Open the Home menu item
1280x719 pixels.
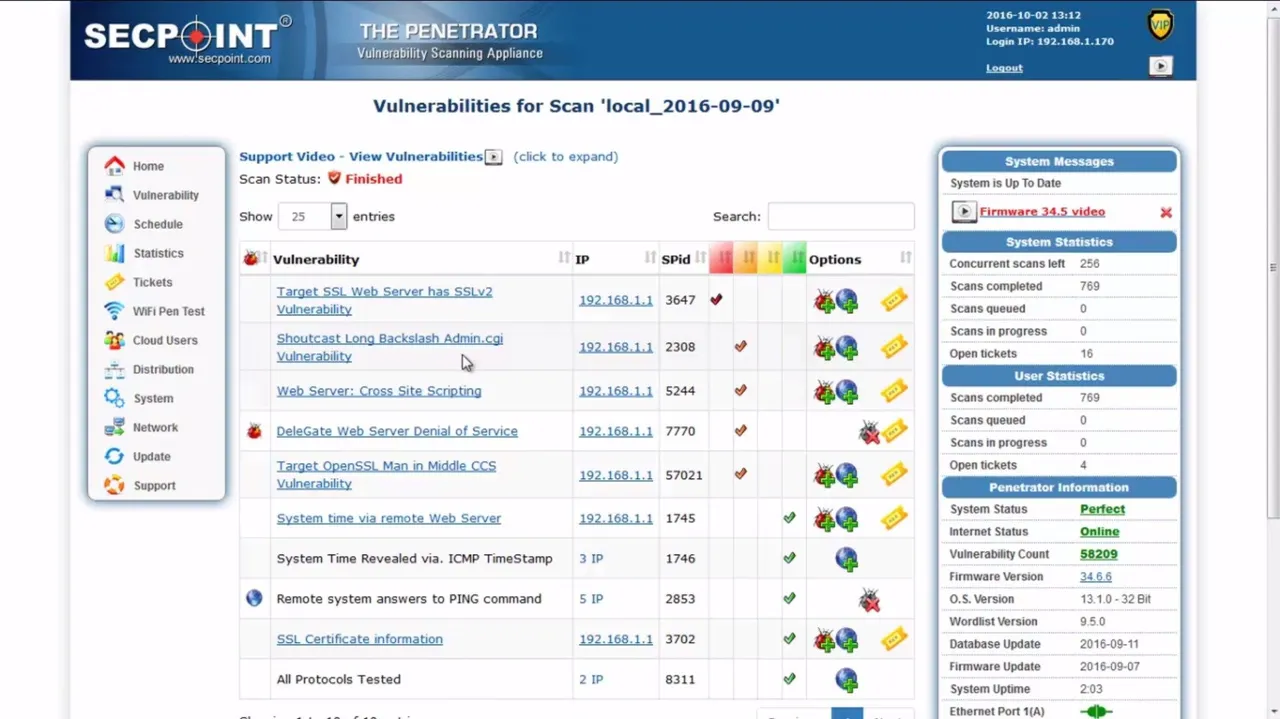pos(148,166)
